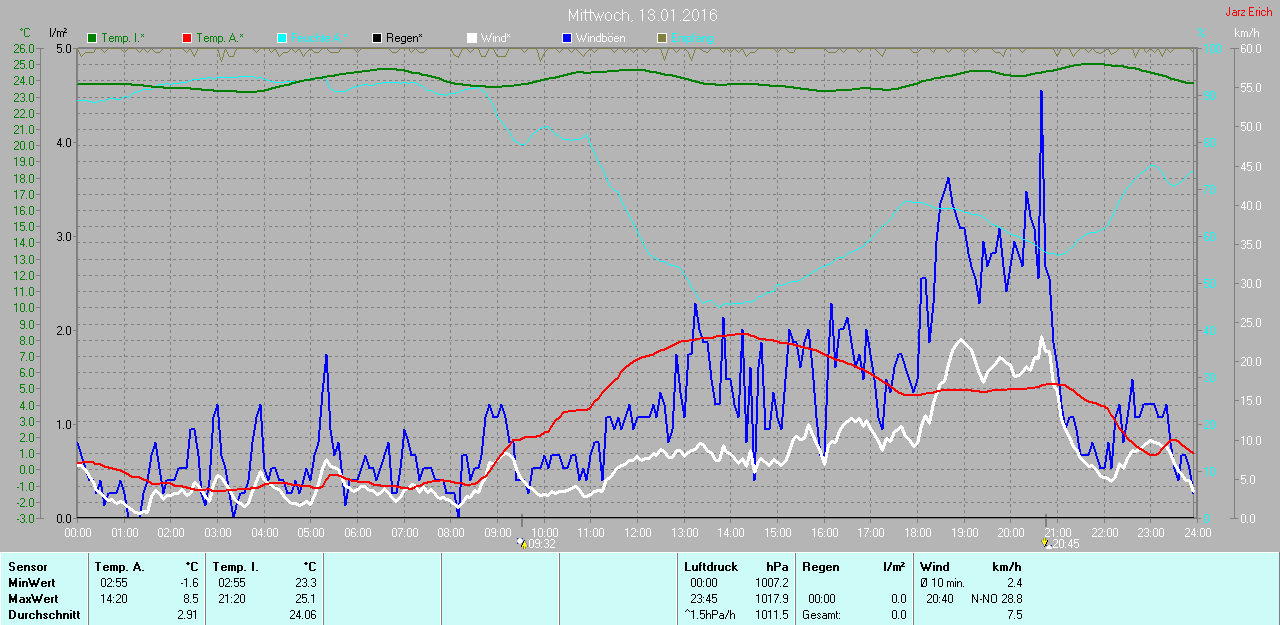
Task: Click the blue Windböen legend square
Action: pyautogui.click(x=567, y=38)
